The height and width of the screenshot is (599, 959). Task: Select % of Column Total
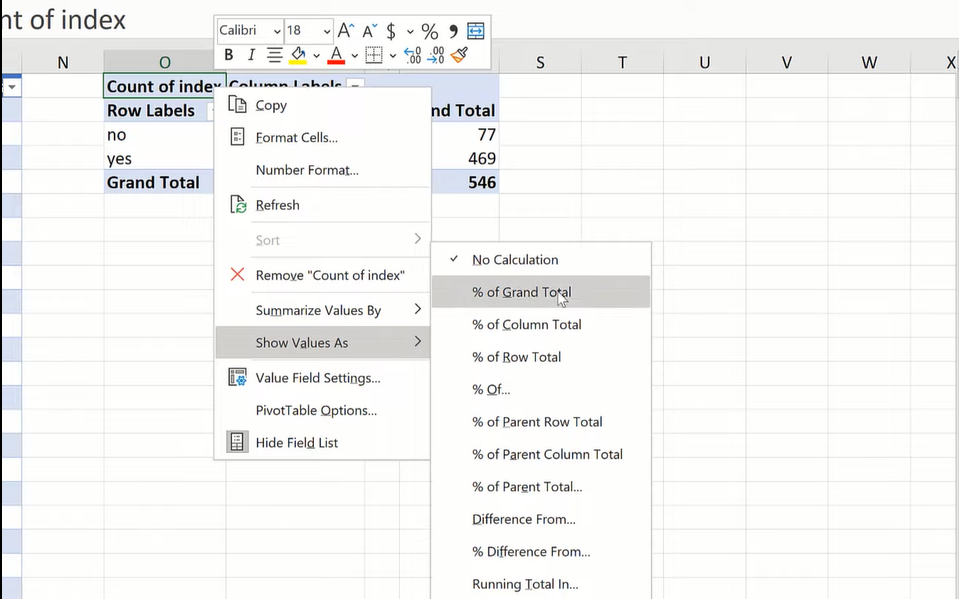(x=541, y=324)
